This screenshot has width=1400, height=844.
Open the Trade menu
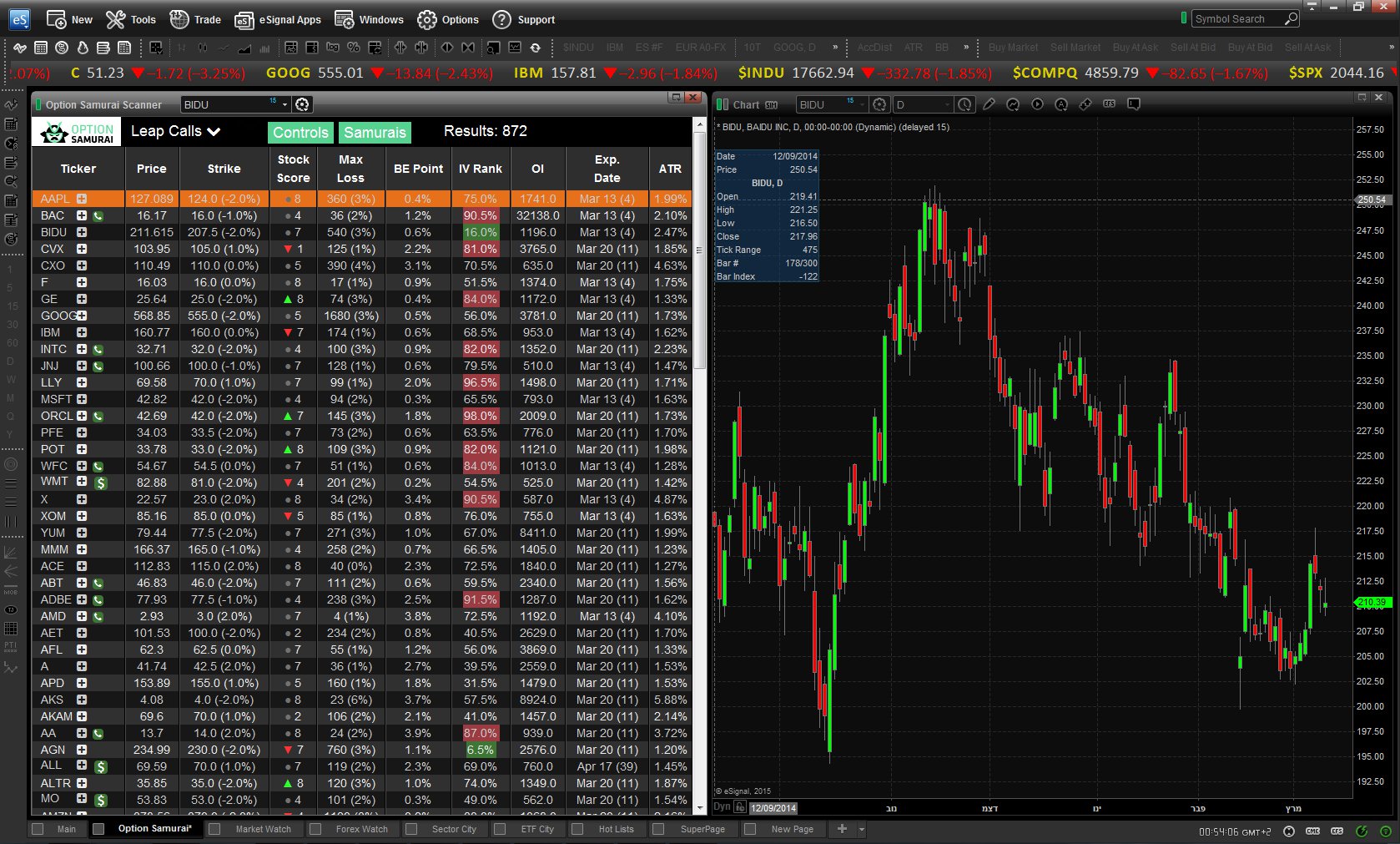(195, 19)
